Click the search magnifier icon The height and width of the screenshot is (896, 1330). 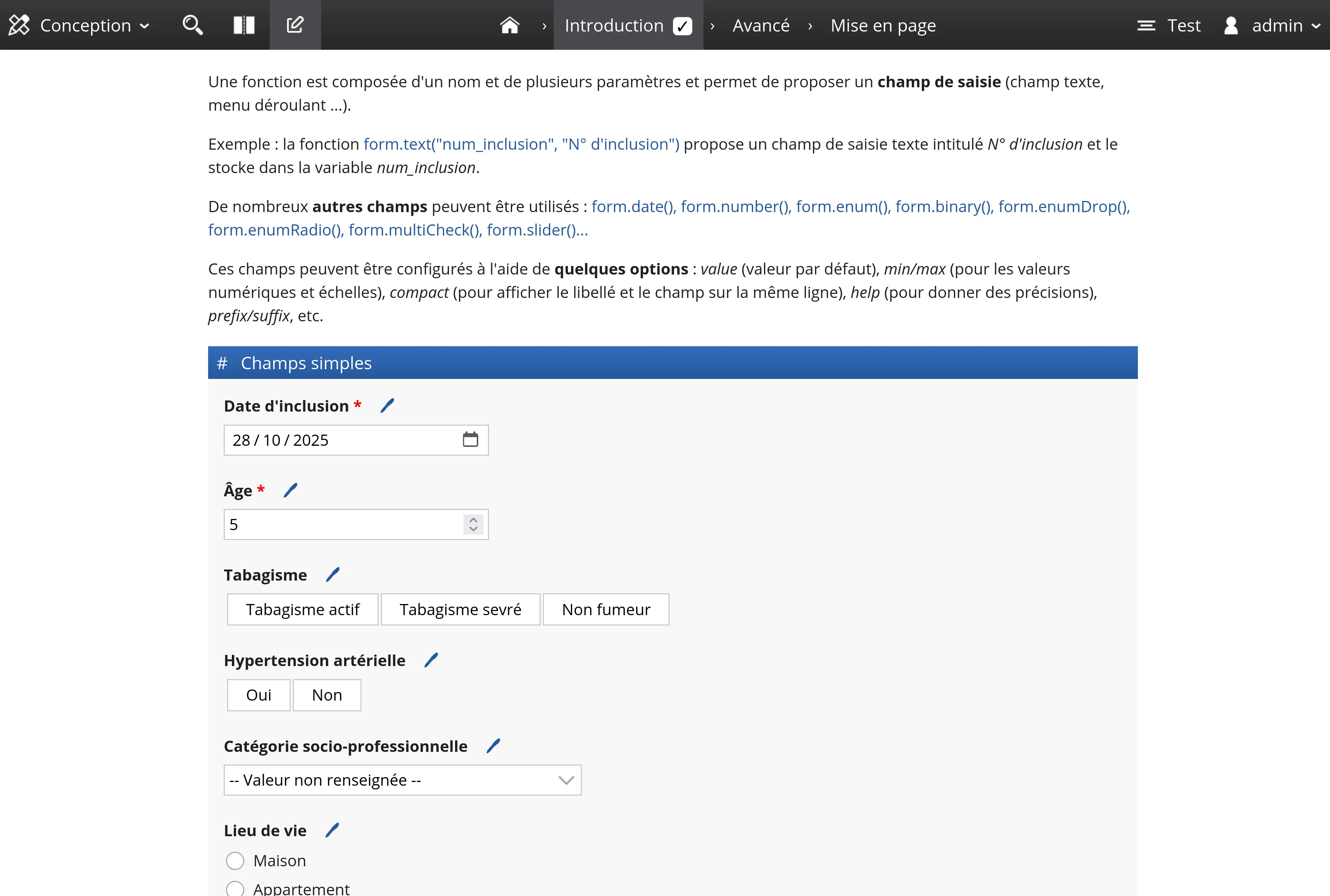pos(192,25)
